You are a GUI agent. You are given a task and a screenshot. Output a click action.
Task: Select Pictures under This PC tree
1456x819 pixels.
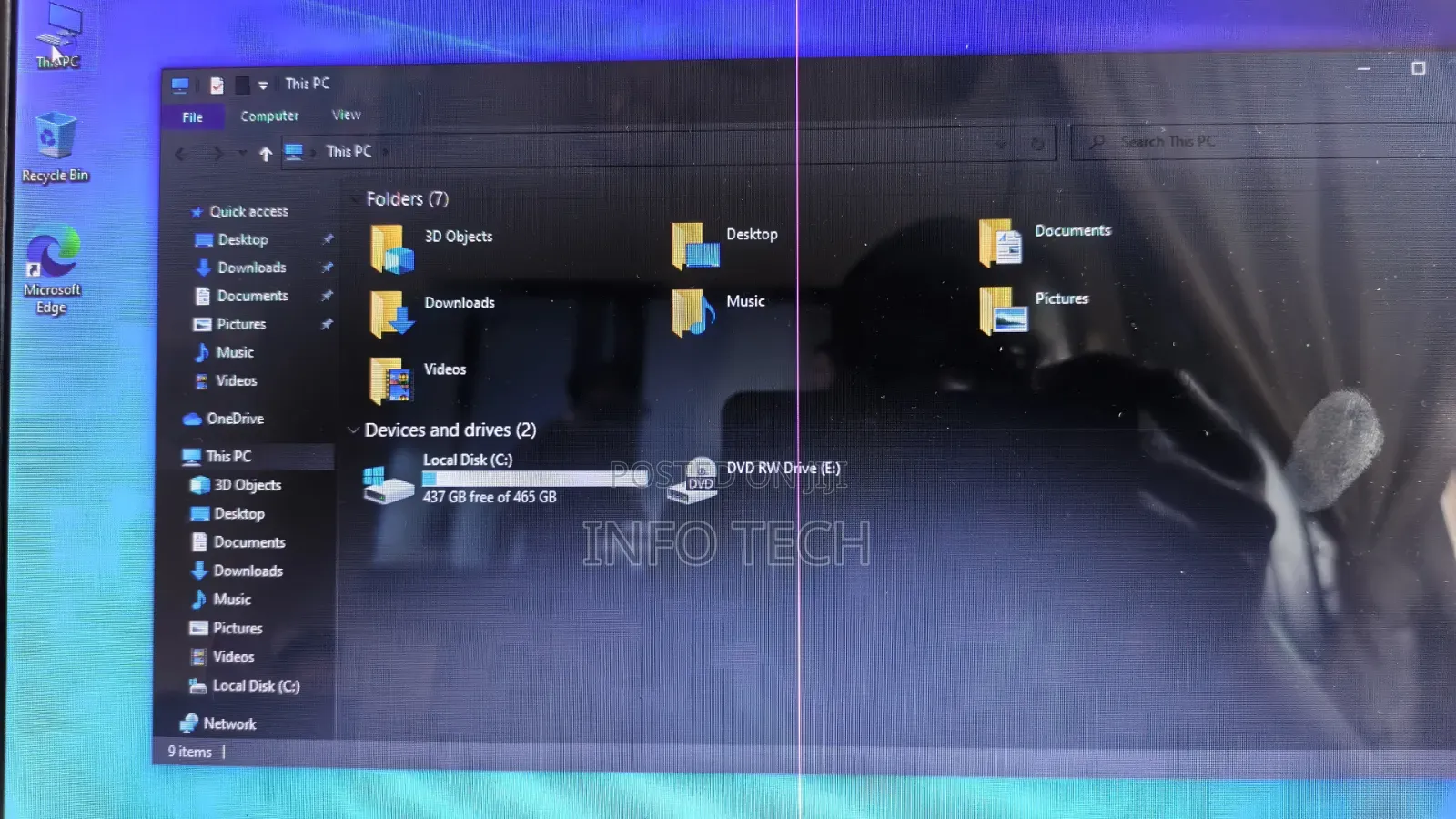coord(226,628)
